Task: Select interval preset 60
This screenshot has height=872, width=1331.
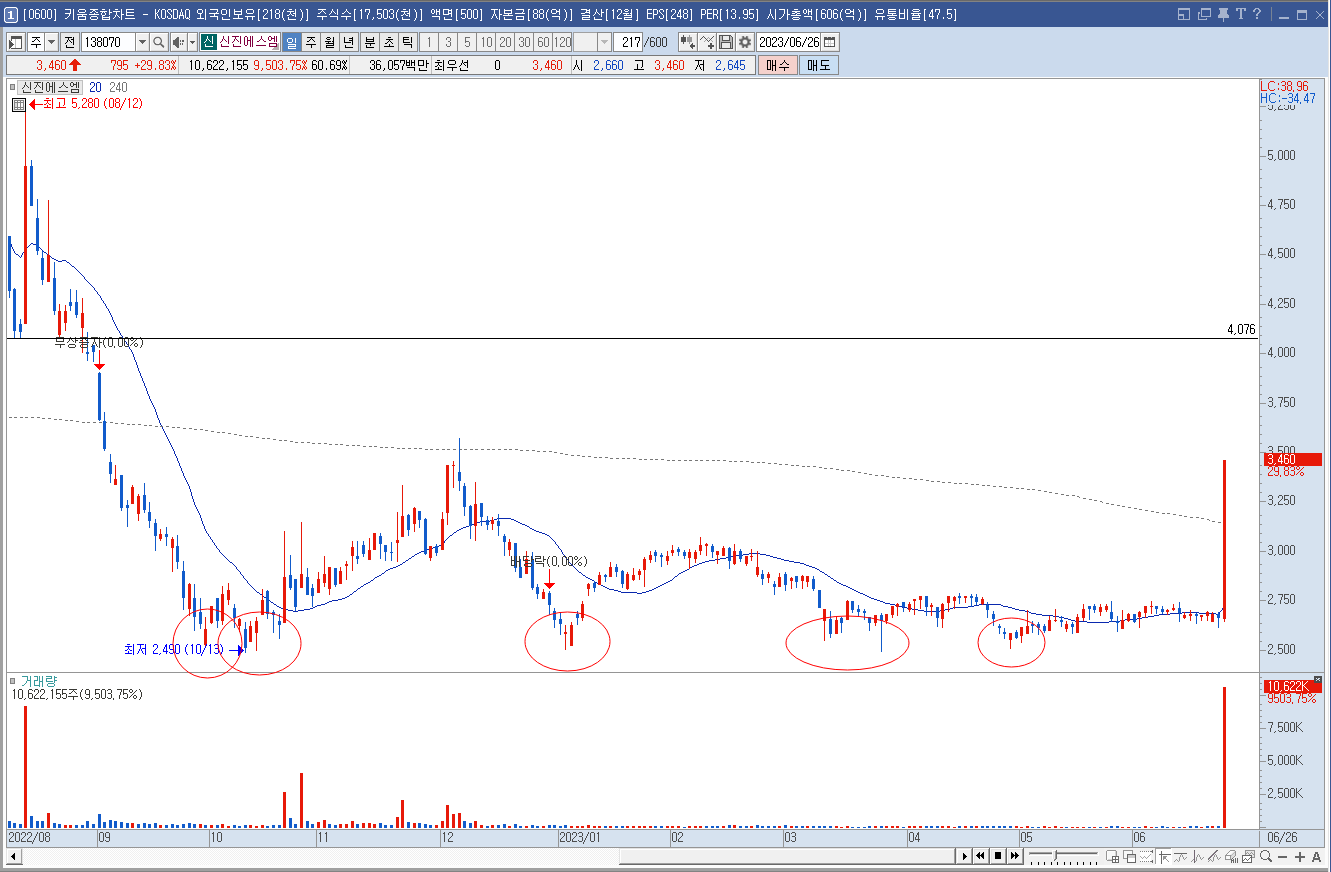Action: (x=543, y=42)
